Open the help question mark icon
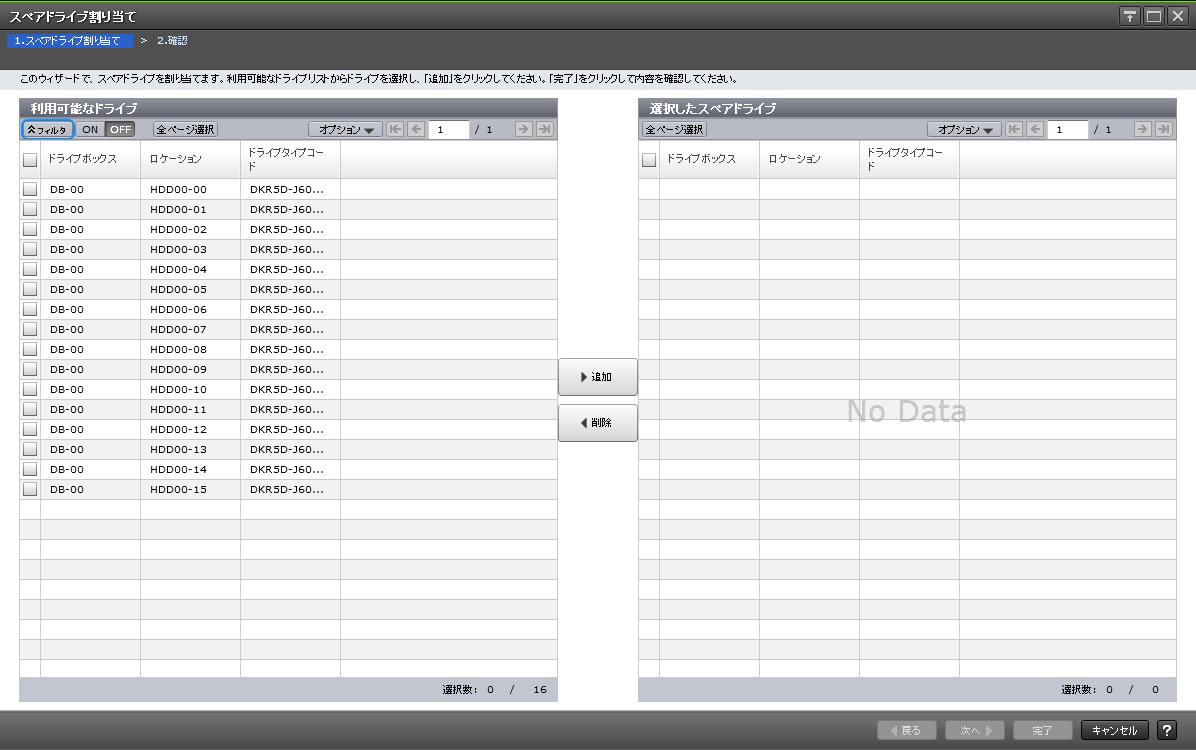Viewport: 1196px width, 750px height. pos(1166,730)
